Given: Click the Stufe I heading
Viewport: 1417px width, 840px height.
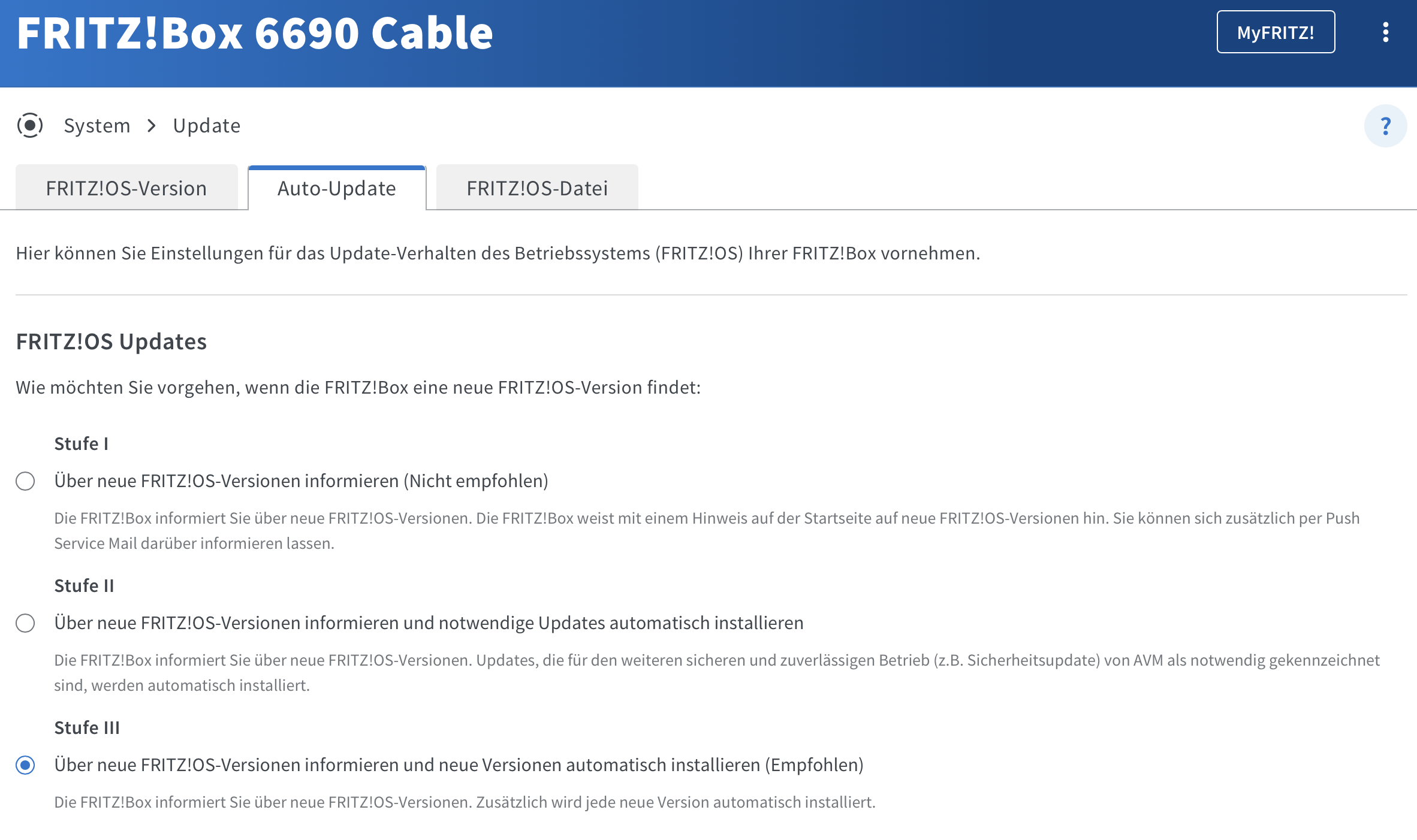Looking at the screenshot, I should pyautogui.click(x=82, y=444).
